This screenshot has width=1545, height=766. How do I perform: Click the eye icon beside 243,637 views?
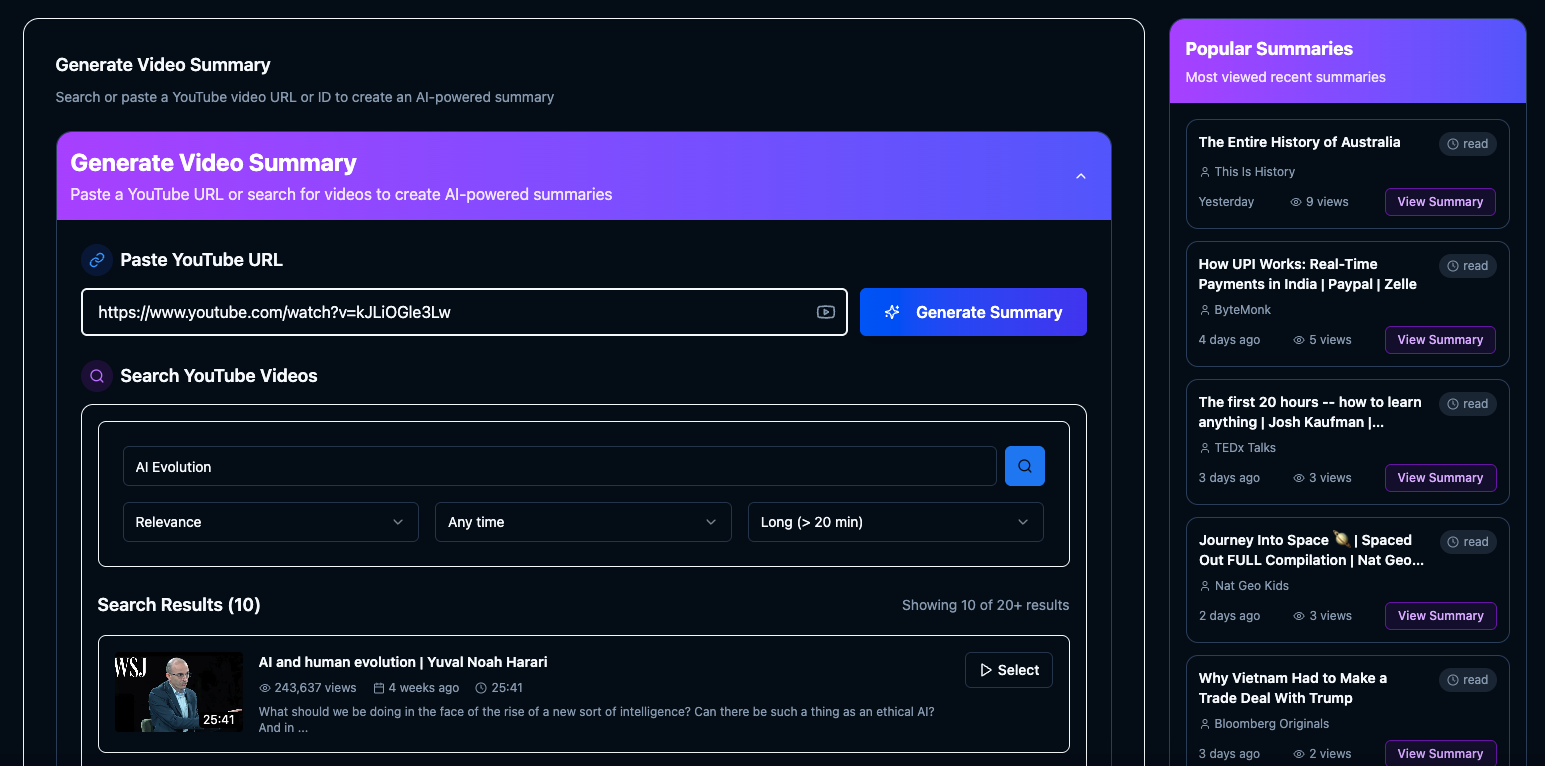pyautogui.click(x=265, y=688)
